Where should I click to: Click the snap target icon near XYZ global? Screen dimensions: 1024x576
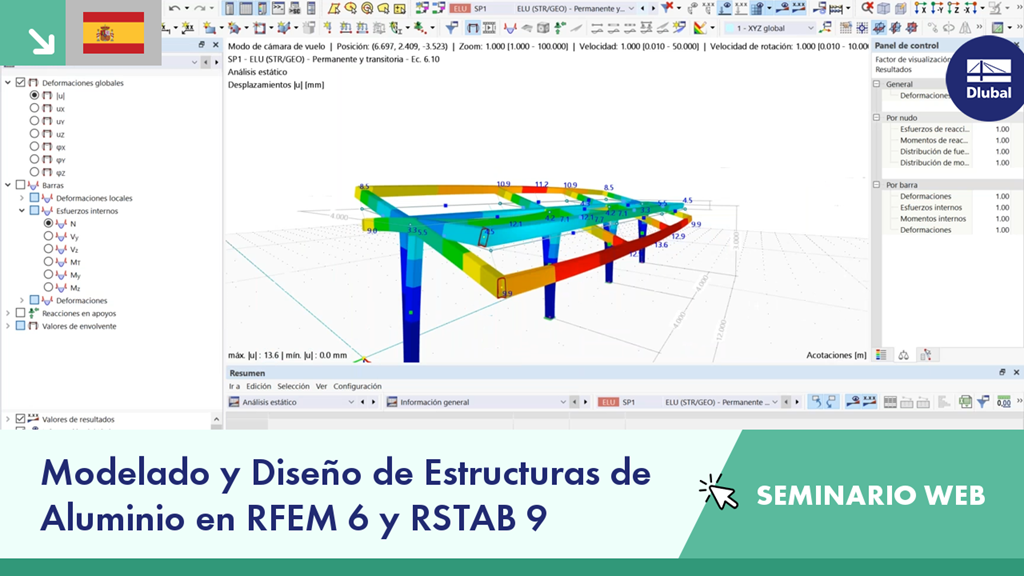click(862, 28)
